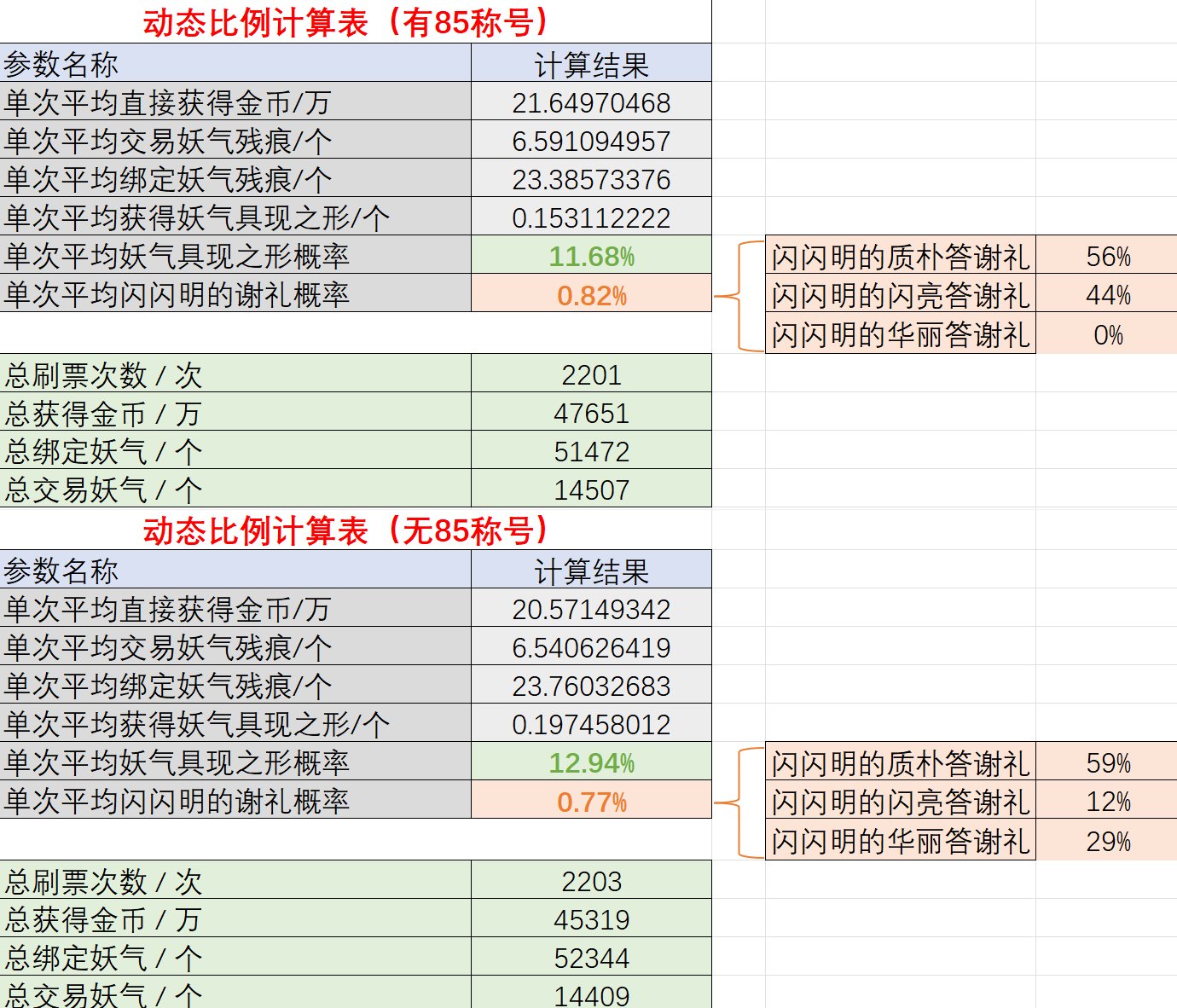1177x1008 pixels.
Task: Select the orange 0.82% cell
Action: (x=592, y=297)
